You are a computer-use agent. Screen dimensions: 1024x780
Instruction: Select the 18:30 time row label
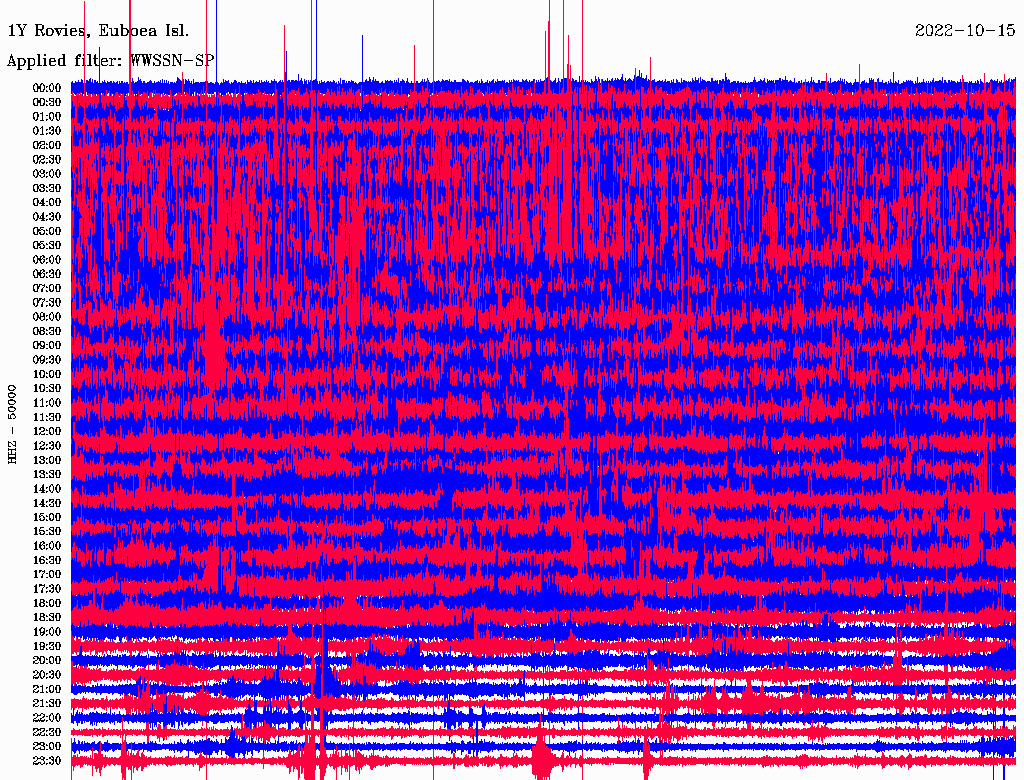pos(47,617)
